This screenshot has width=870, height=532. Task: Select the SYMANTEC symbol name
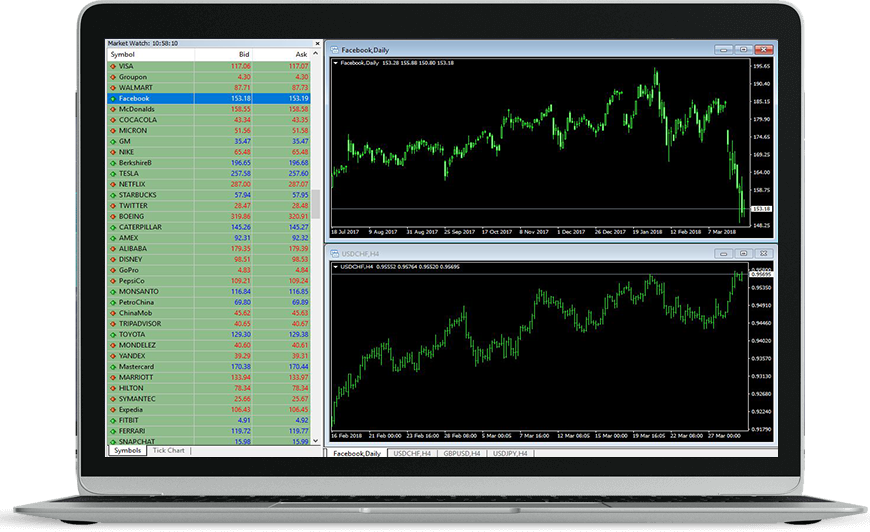tap(137, 399)
